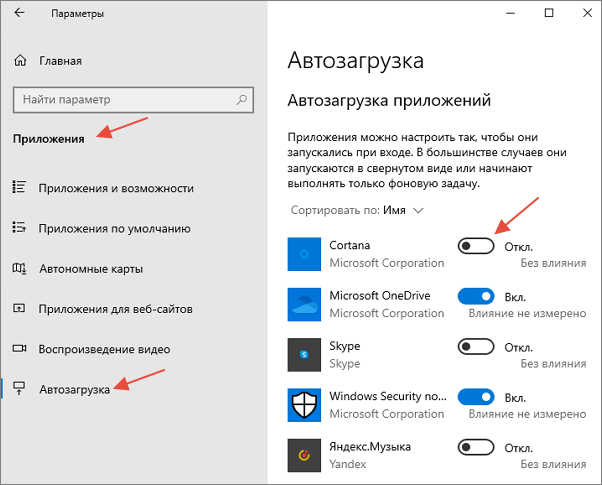Click the Приложения для веб-сайтов icon
Viewport: 602px width, 485px height.
tap(19, 308)
